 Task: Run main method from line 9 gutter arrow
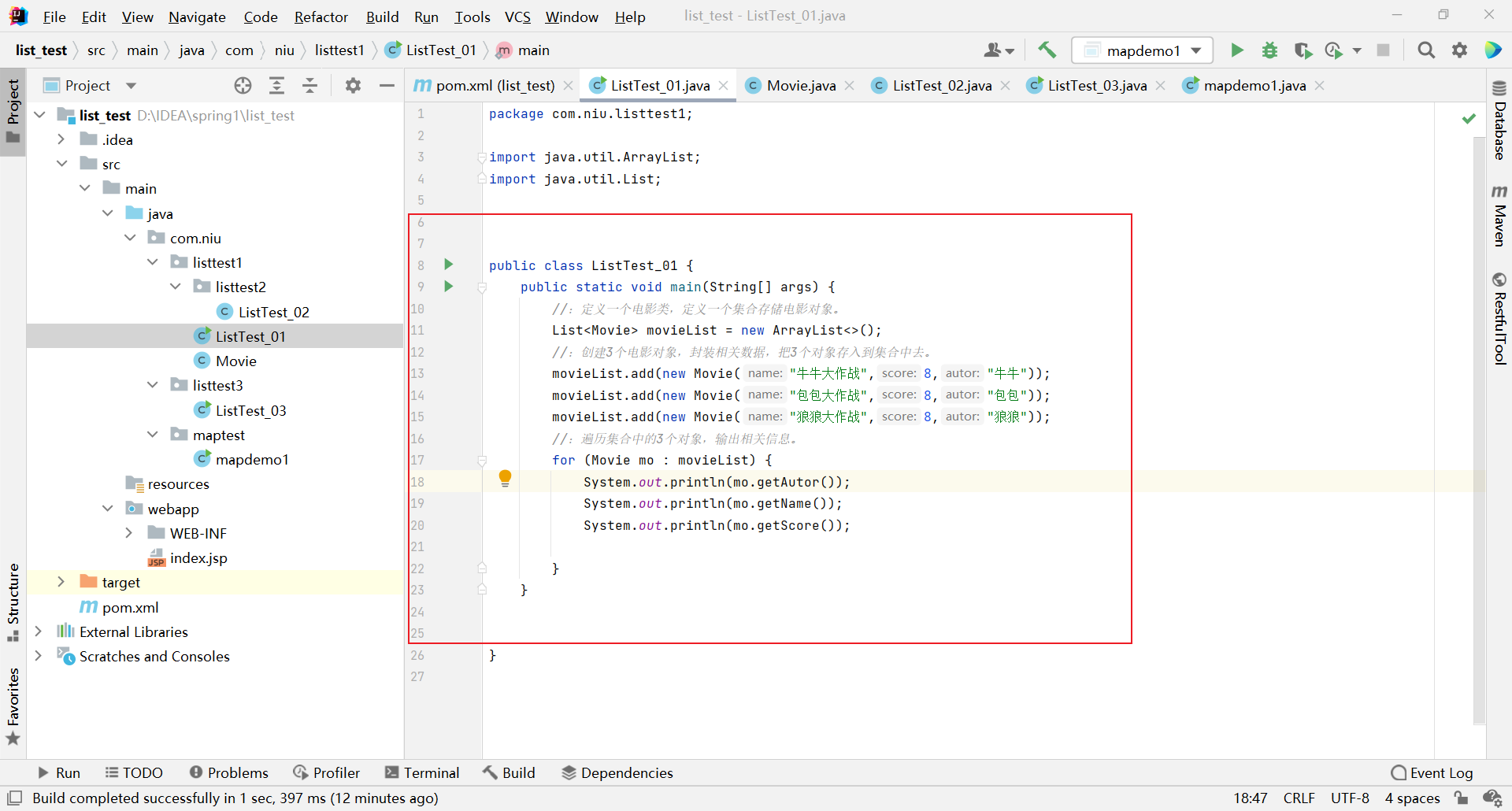[448, 287]
